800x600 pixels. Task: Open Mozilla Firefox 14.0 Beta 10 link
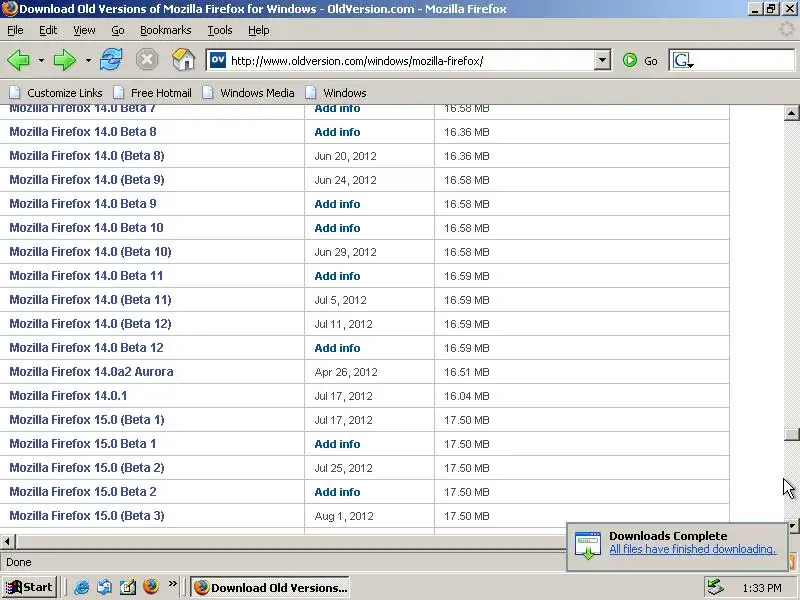coord(86,228)
